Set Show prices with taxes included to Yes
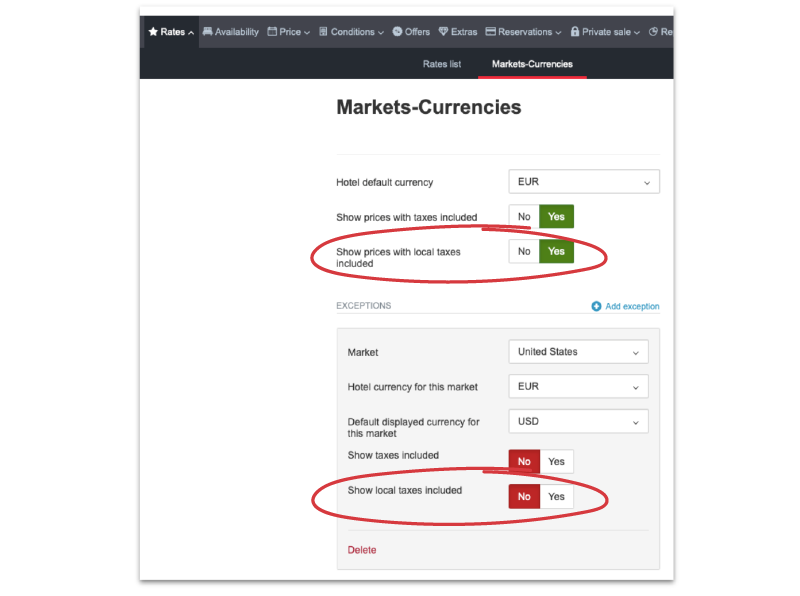 click(x=556, y=216)
